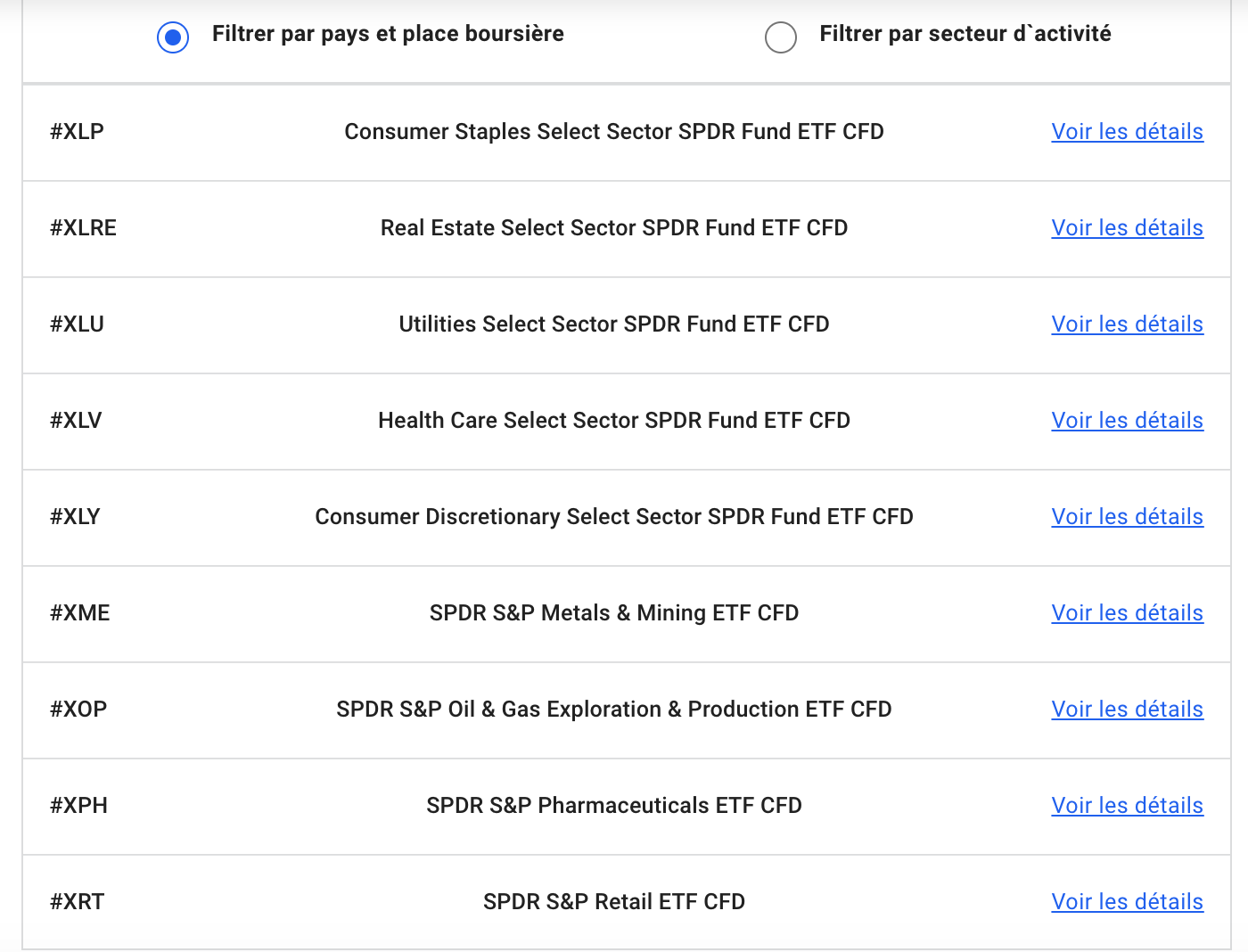This screenshot has height=952, width=1248.
Task: Open 'Voir les détails' for #XOP
Action: point(1127,710)
